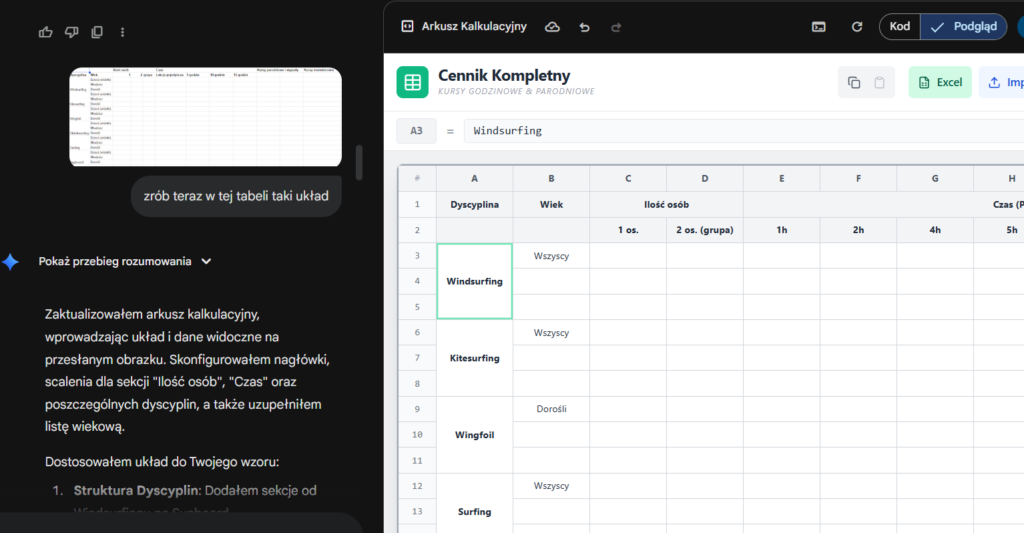This screenshot has width=1024, height=533.
Task: Click the thumbs up icon
Action: tap(45, 32)
